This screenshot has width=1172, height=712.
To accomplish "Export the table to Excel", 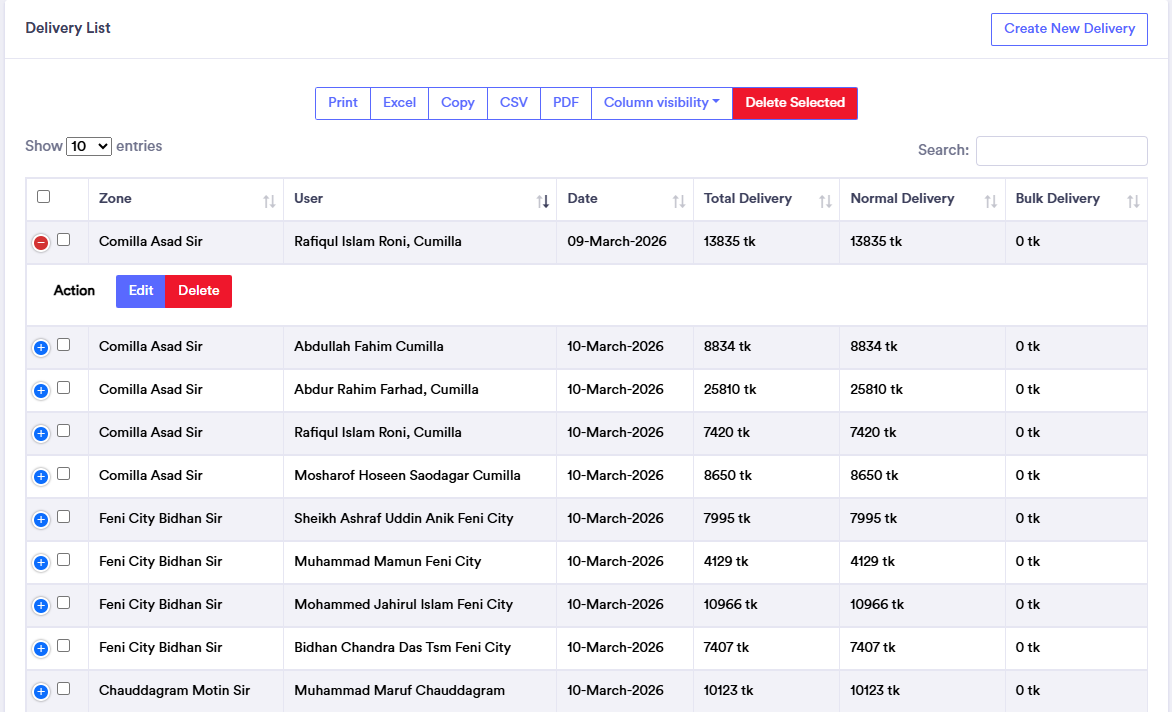I will 399,103.
